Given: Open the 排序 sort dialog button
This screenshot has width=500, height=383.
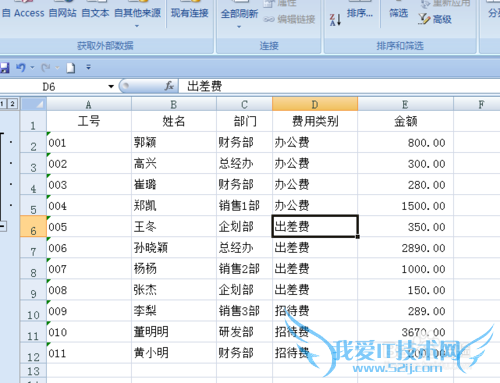Looking at the screenshot, I should 360,13.
